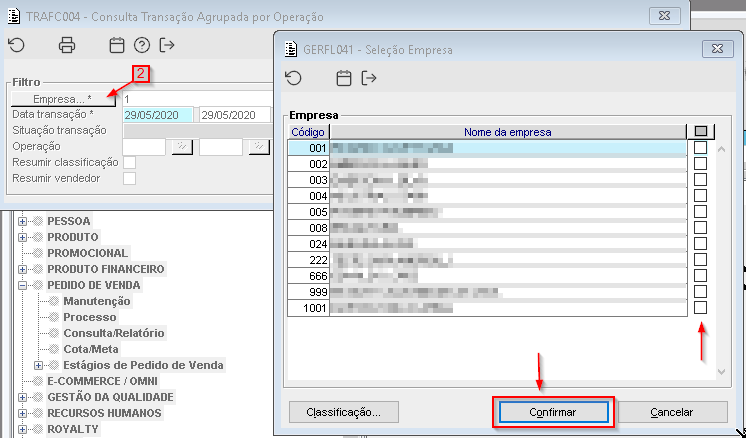This screenshot has height=438, width=746.
Task: Expand RECURSOS HUMANOS node
Action: point(22,413)
